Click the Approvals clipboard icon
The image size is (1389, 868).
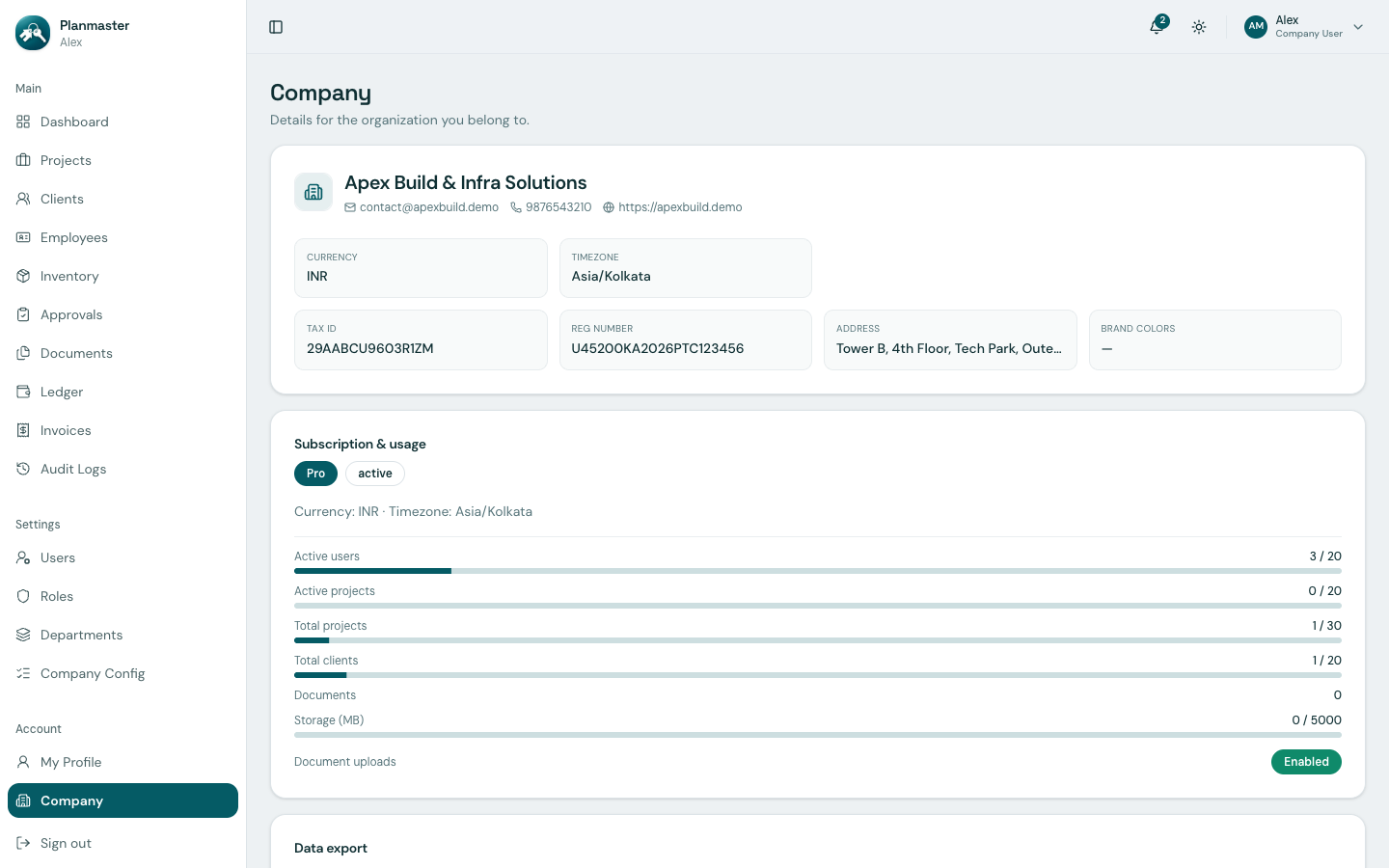[23, 314]
